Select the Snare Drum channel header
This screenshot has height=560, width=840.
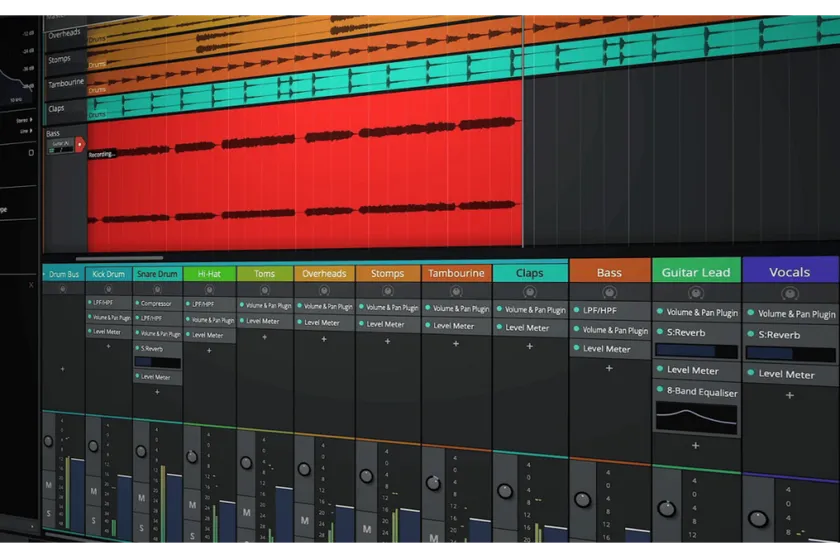157,274
